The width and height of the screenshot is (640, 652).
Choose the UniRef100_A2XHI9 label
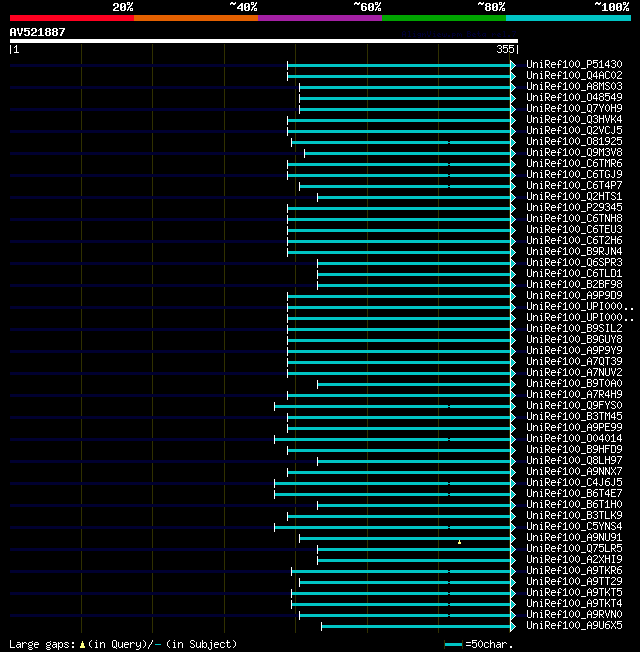(574, 560)
